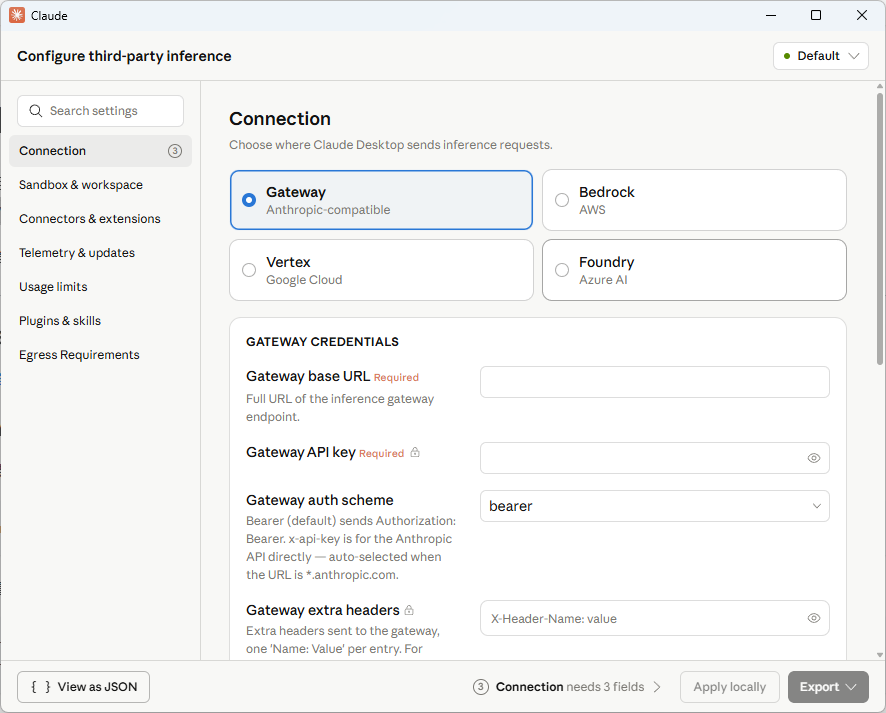
Task: Click the vertical scrollbar thumb
Action: 880,229
